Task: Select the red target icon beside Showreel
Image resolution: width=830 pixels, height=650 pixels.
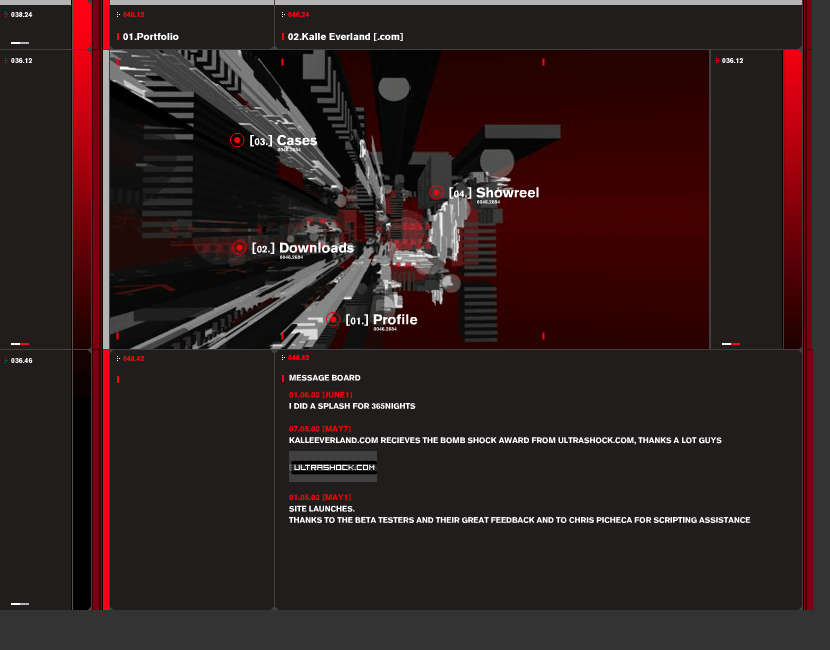Action: (x=436, y=192)
